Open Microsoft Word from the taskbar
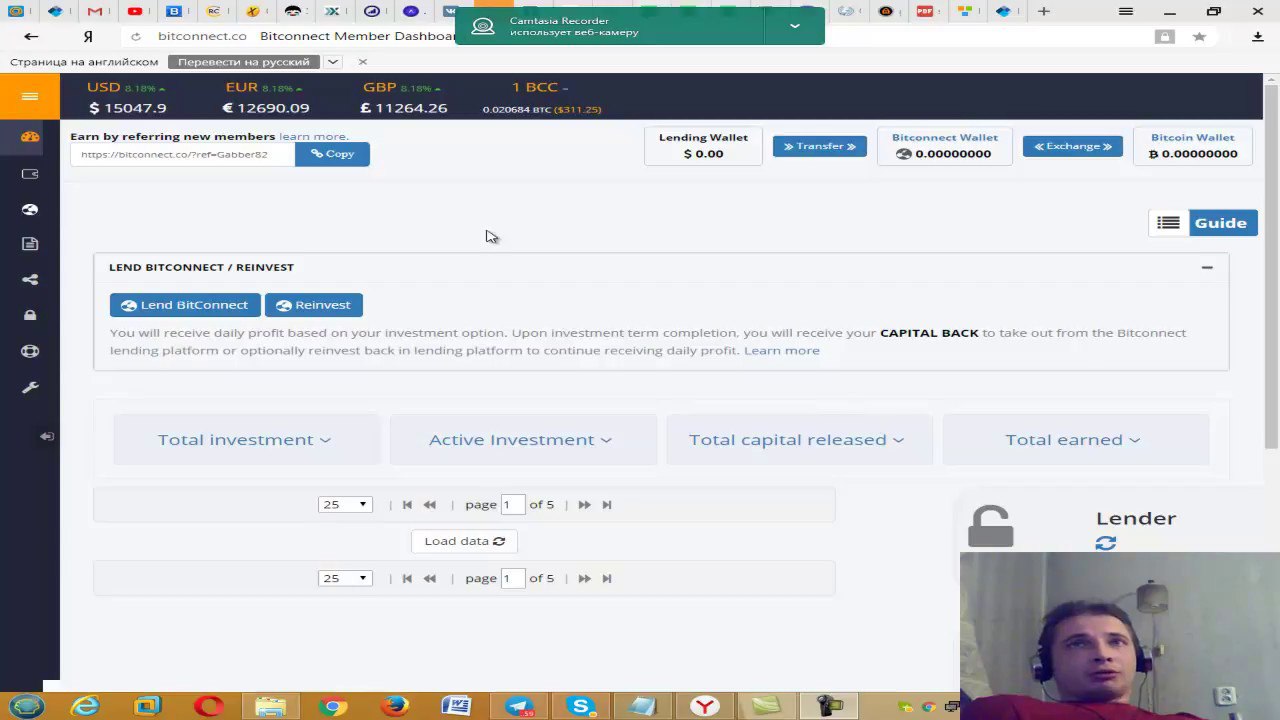 point(456,706)
